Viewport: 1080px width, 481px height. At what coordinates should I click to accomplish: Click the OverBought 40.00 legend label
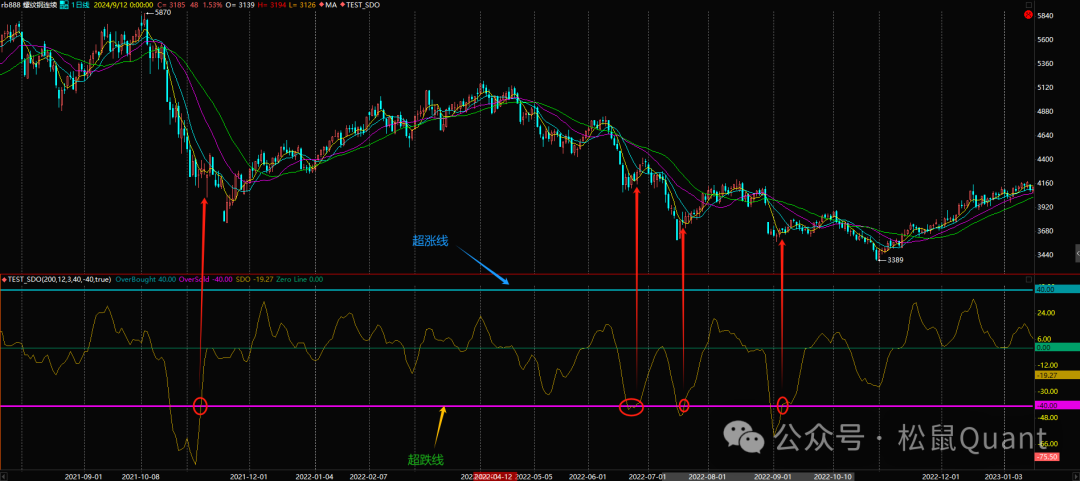tap(145, 279)
